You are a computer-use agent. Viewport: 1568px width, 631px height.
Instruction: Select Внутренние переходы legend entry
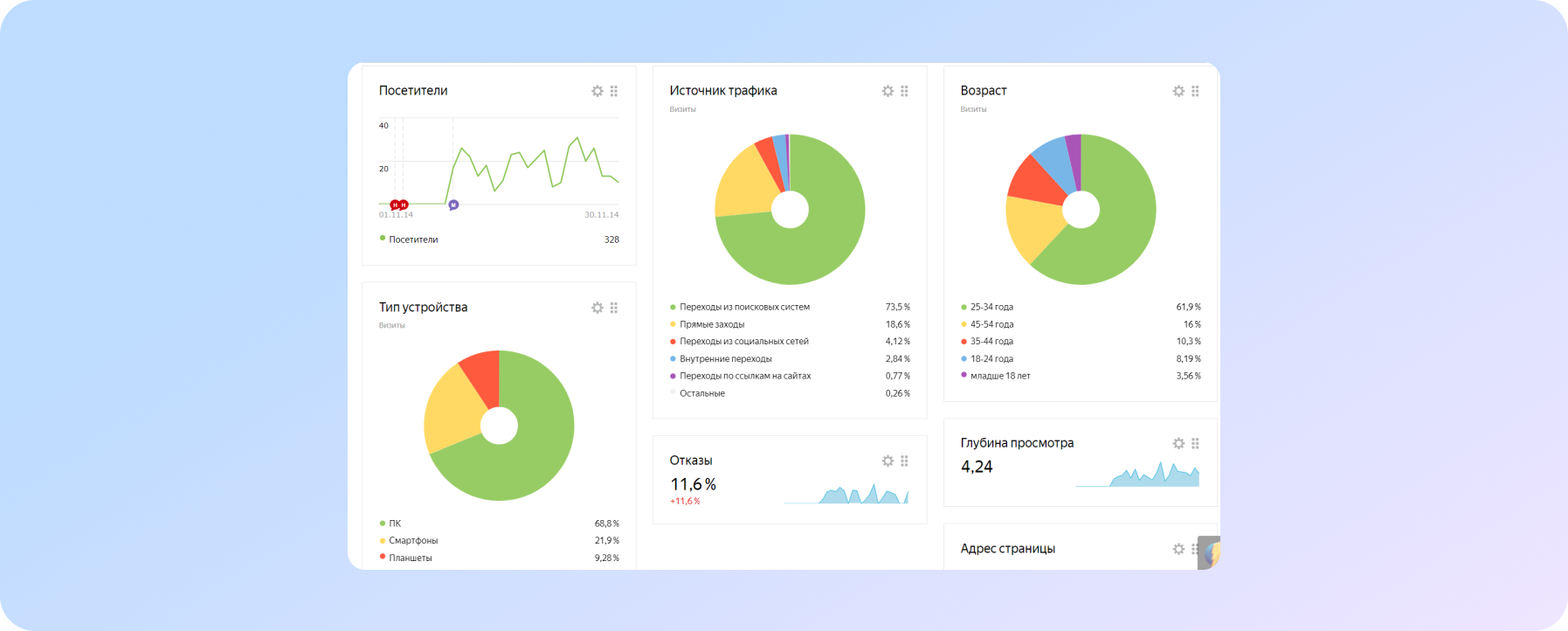click(x=790, y=359)
